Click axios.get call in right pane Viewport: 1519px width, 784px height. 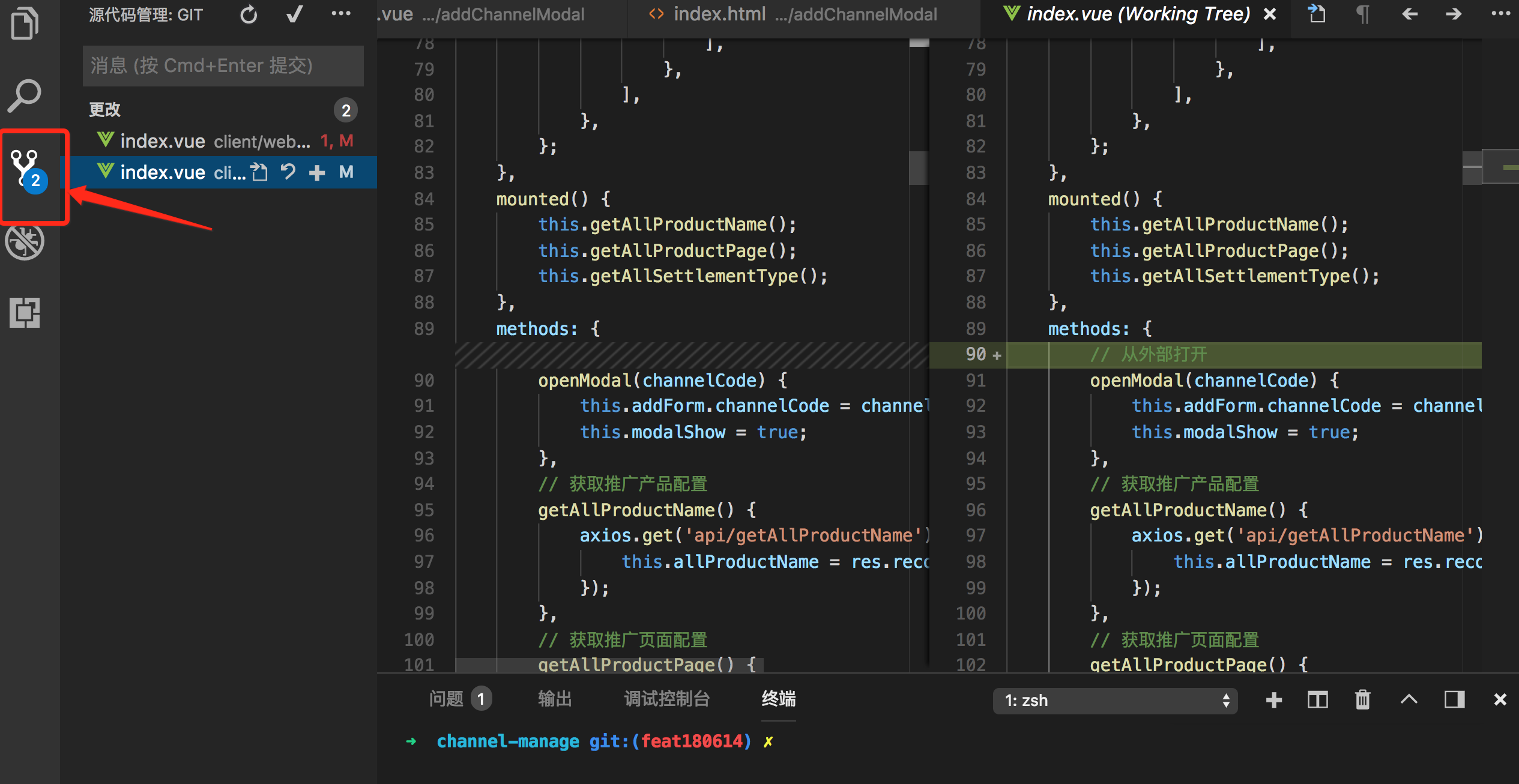pos(1307,535)
